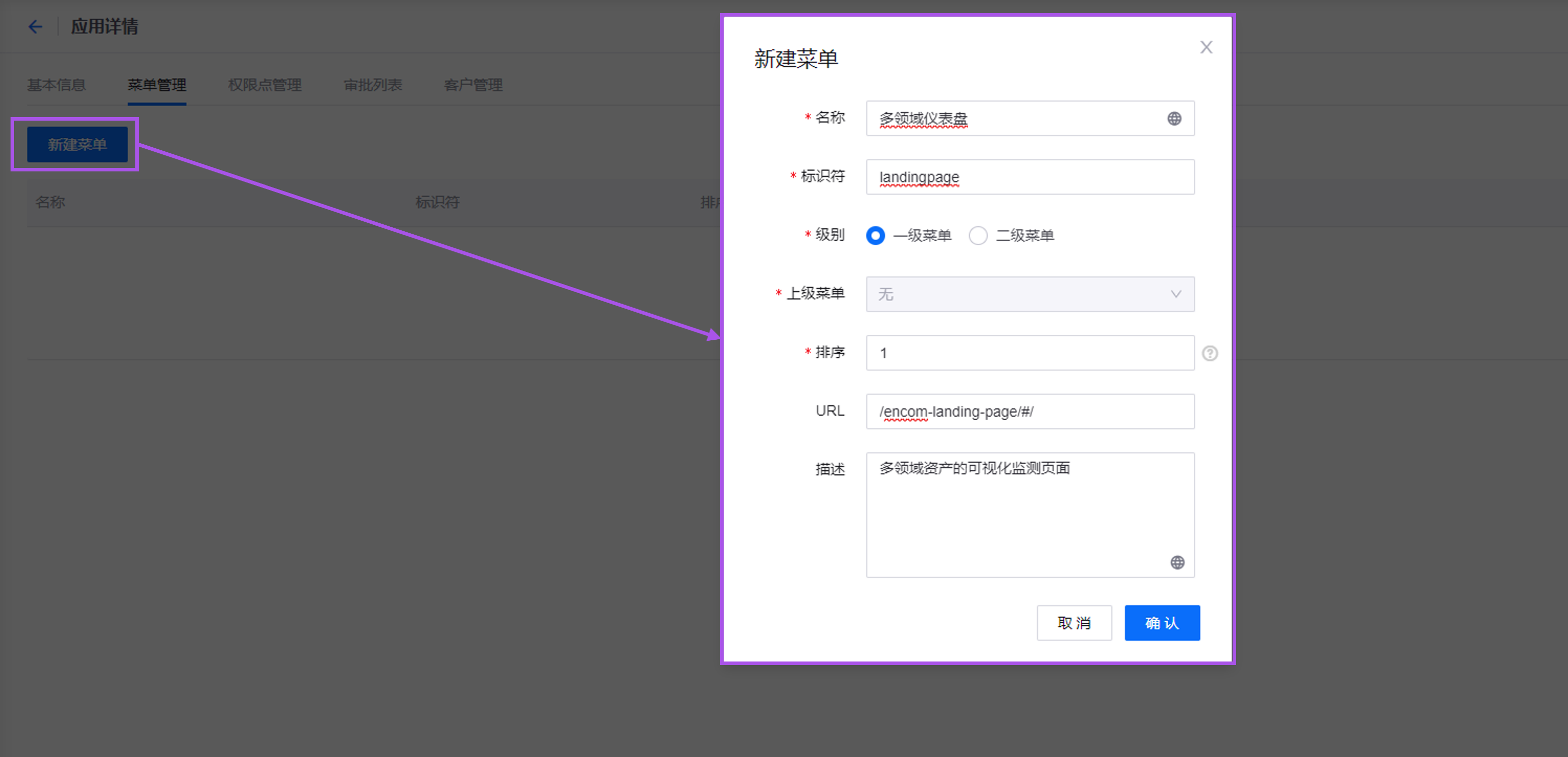1568x757 pixels.
Task: Confirm with the 确认 button
Action: [1161, 622]
